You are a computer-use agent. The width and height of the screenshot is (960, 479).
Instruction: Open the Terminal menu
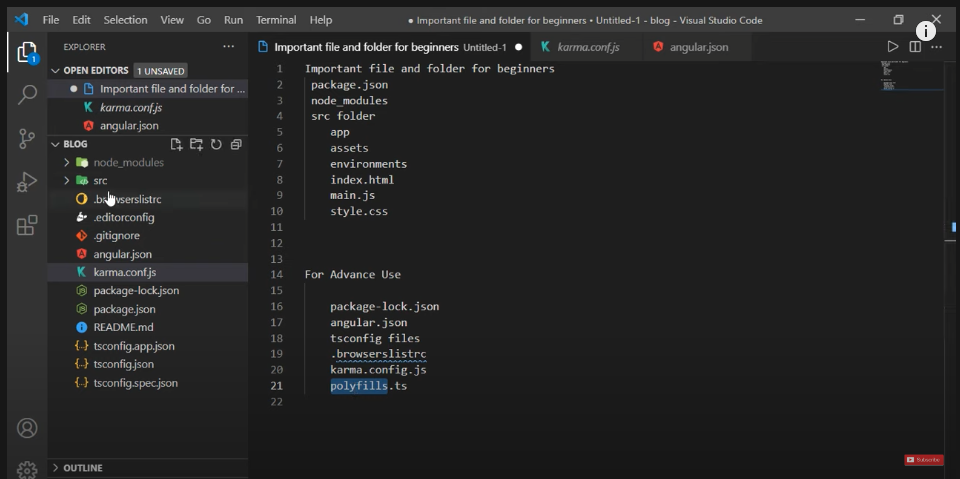pyautogui.click(x=276, y=20)
